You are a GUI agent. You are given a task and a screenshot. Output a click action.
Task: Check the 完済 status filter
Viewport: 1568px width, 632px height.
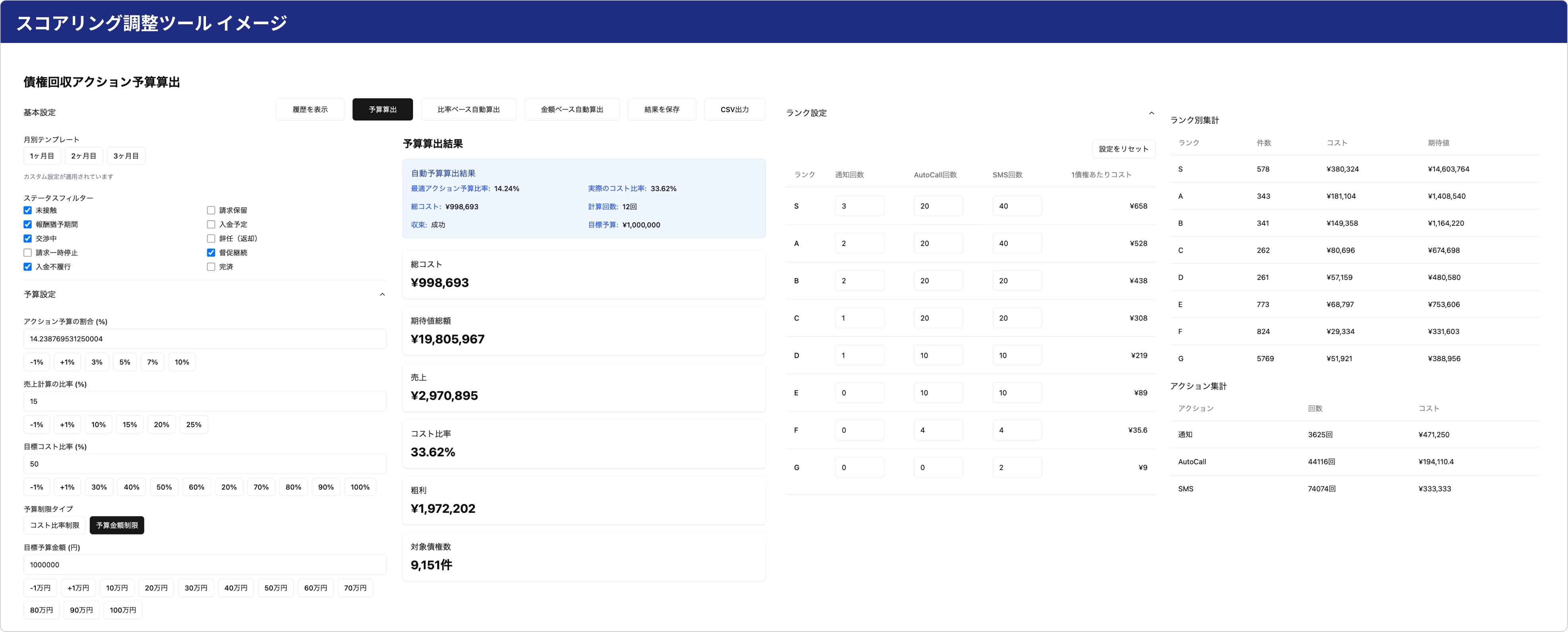click(x=211, y=267)
